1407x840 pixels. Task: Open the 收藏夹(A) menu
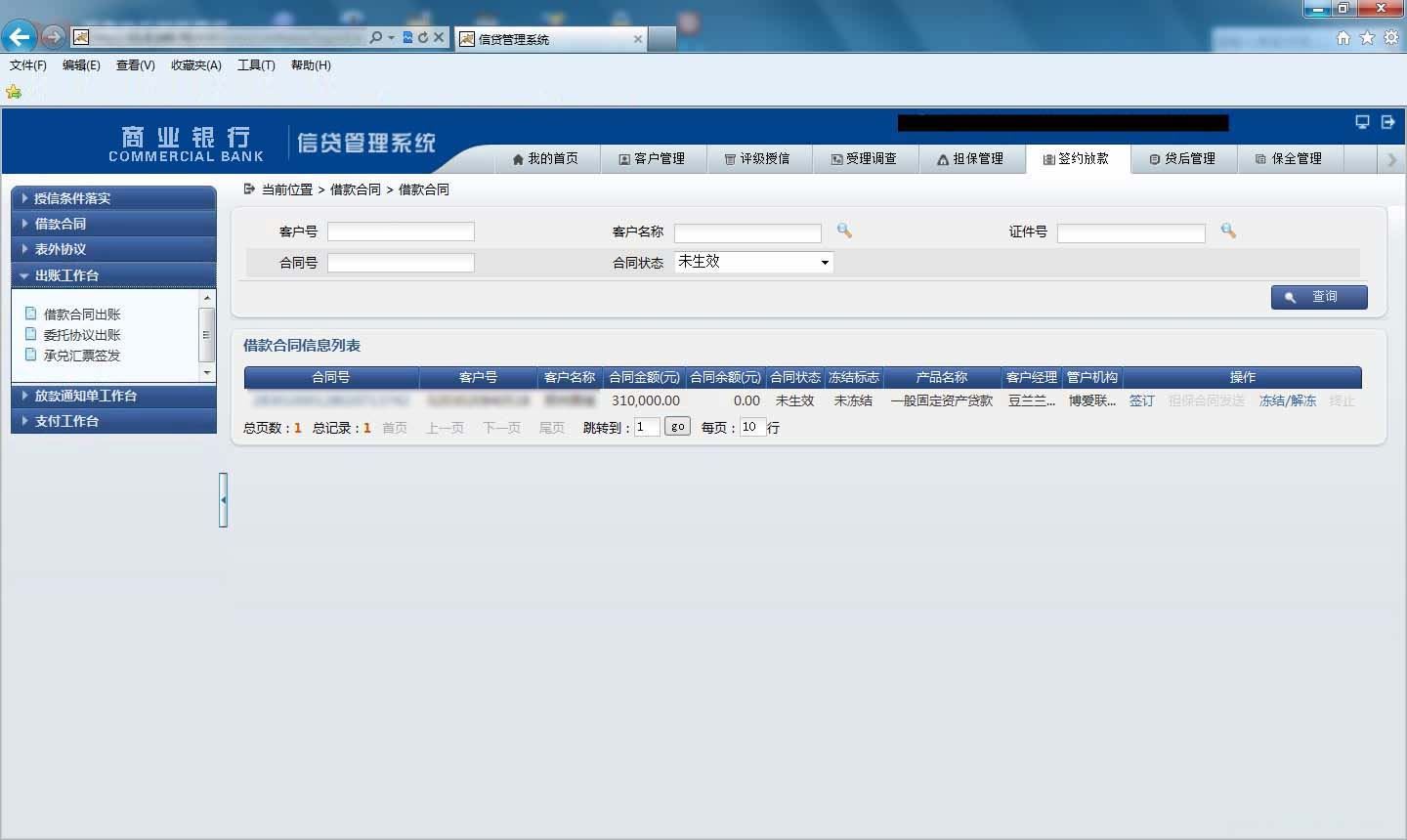point(196,65)
